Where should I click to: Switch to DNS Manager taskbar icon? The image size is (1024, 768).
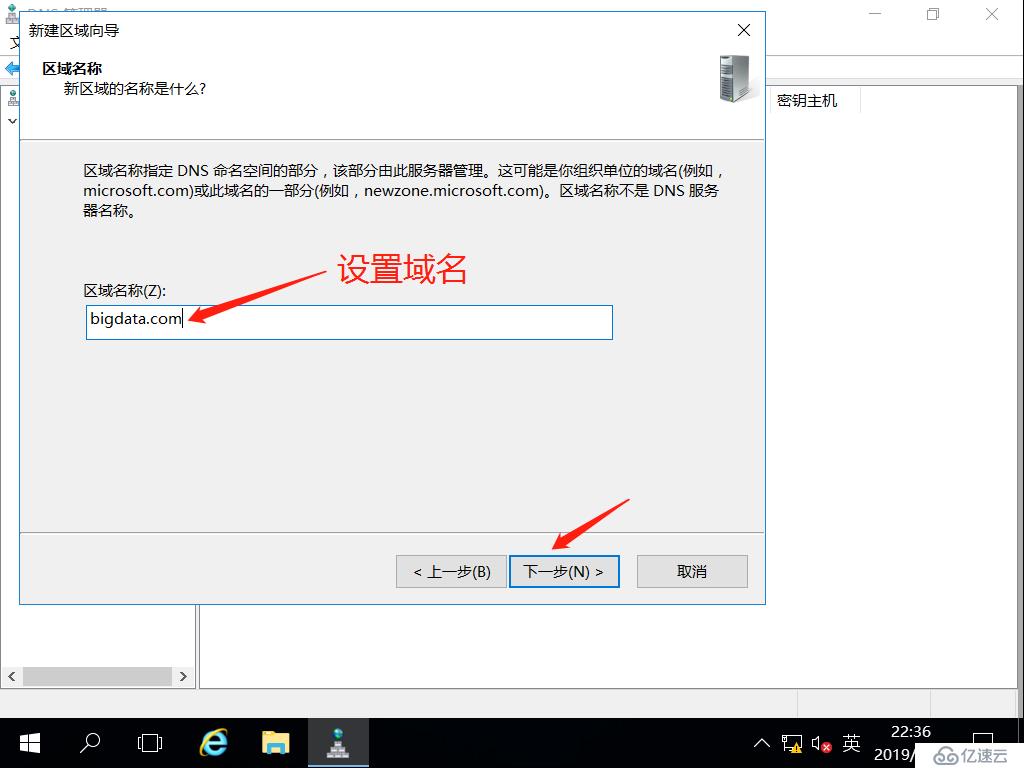(x=338, y=743)
